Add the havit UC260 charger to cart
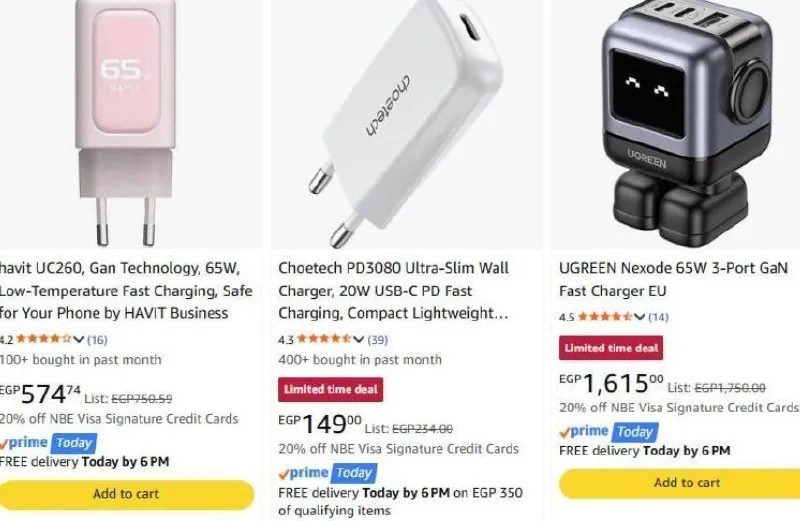This screenshot has width=800, height=521. click(126, 494)
